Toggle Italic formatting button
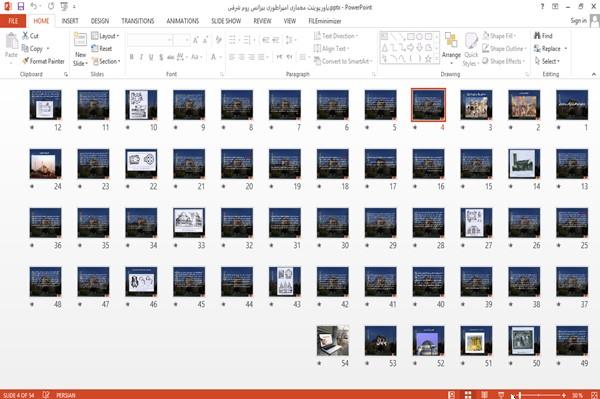Viewport: 600px width, 399px height. tap(141, 57)
